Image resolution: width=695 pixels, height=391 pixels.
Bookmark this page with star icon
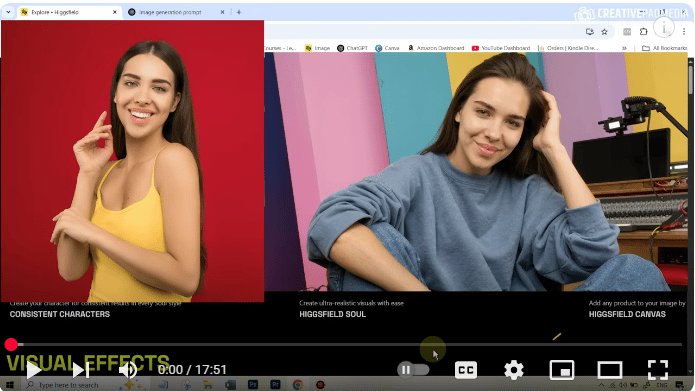pos(604,31)
